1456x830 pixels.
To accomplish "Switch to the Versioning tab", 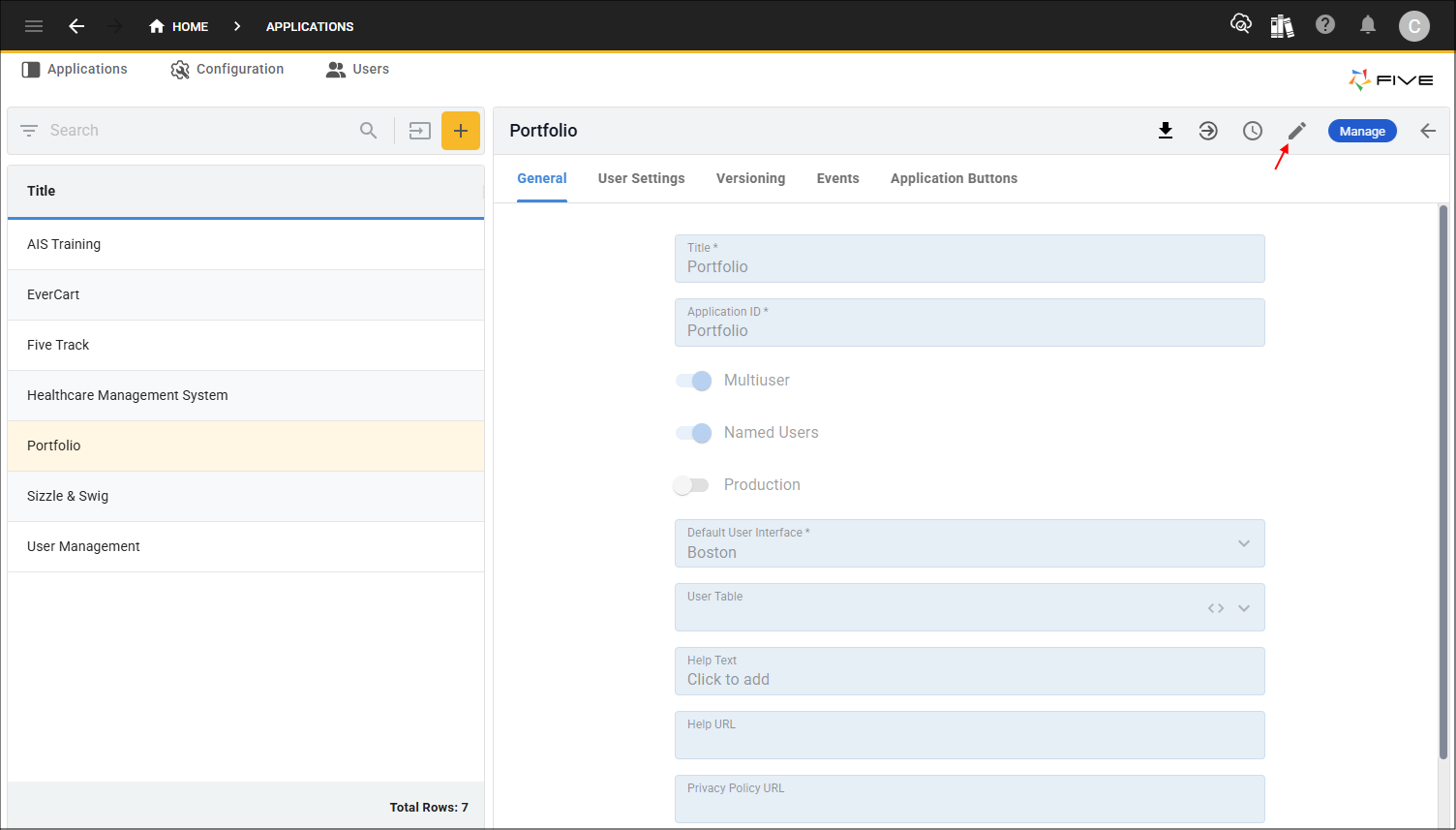I will 750,178.
